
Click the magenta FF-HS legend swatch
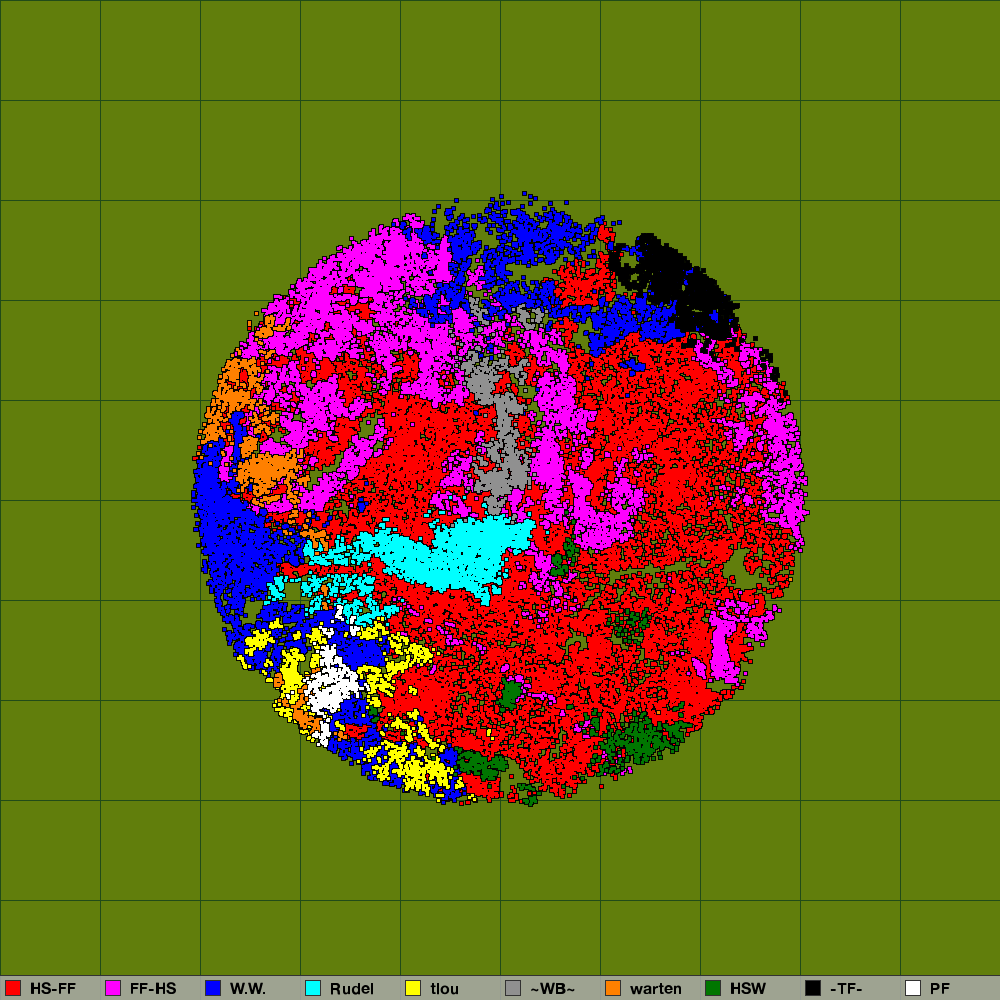pyautogui.click(x=113, y=988)
